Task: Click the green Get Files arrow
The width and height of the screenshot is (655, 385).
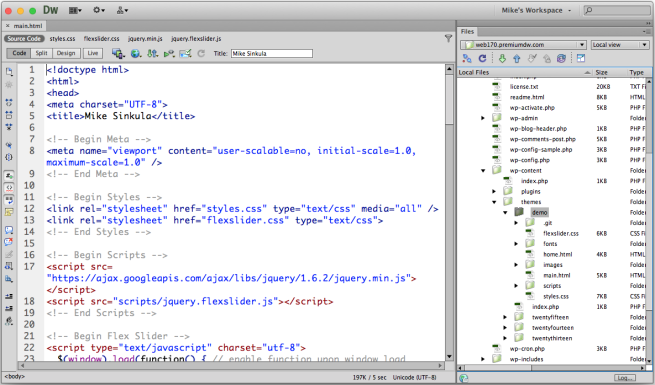Action: click(502, 58)
